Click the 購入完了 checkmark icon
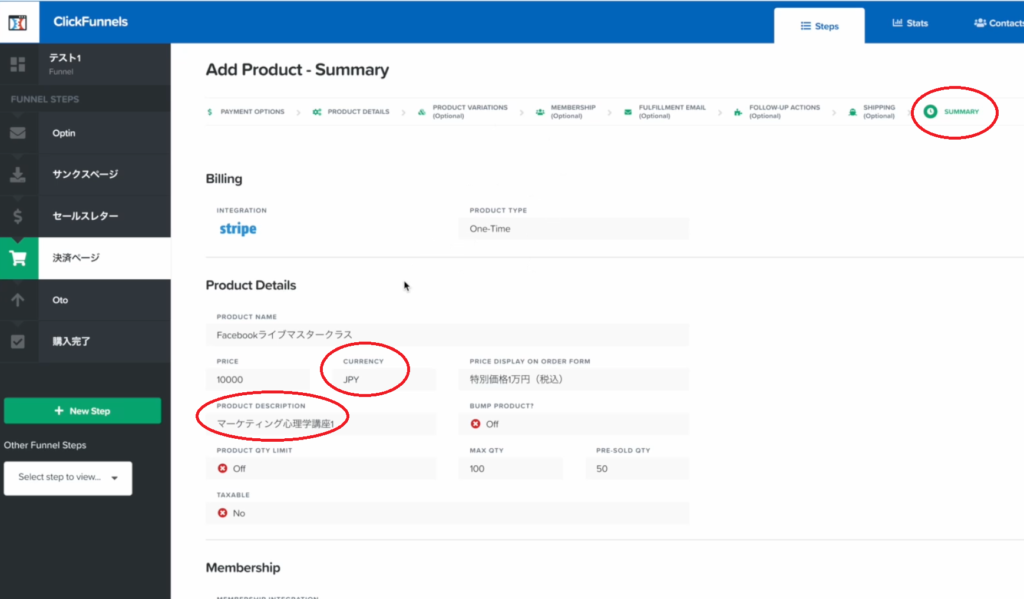 [18, 342]
